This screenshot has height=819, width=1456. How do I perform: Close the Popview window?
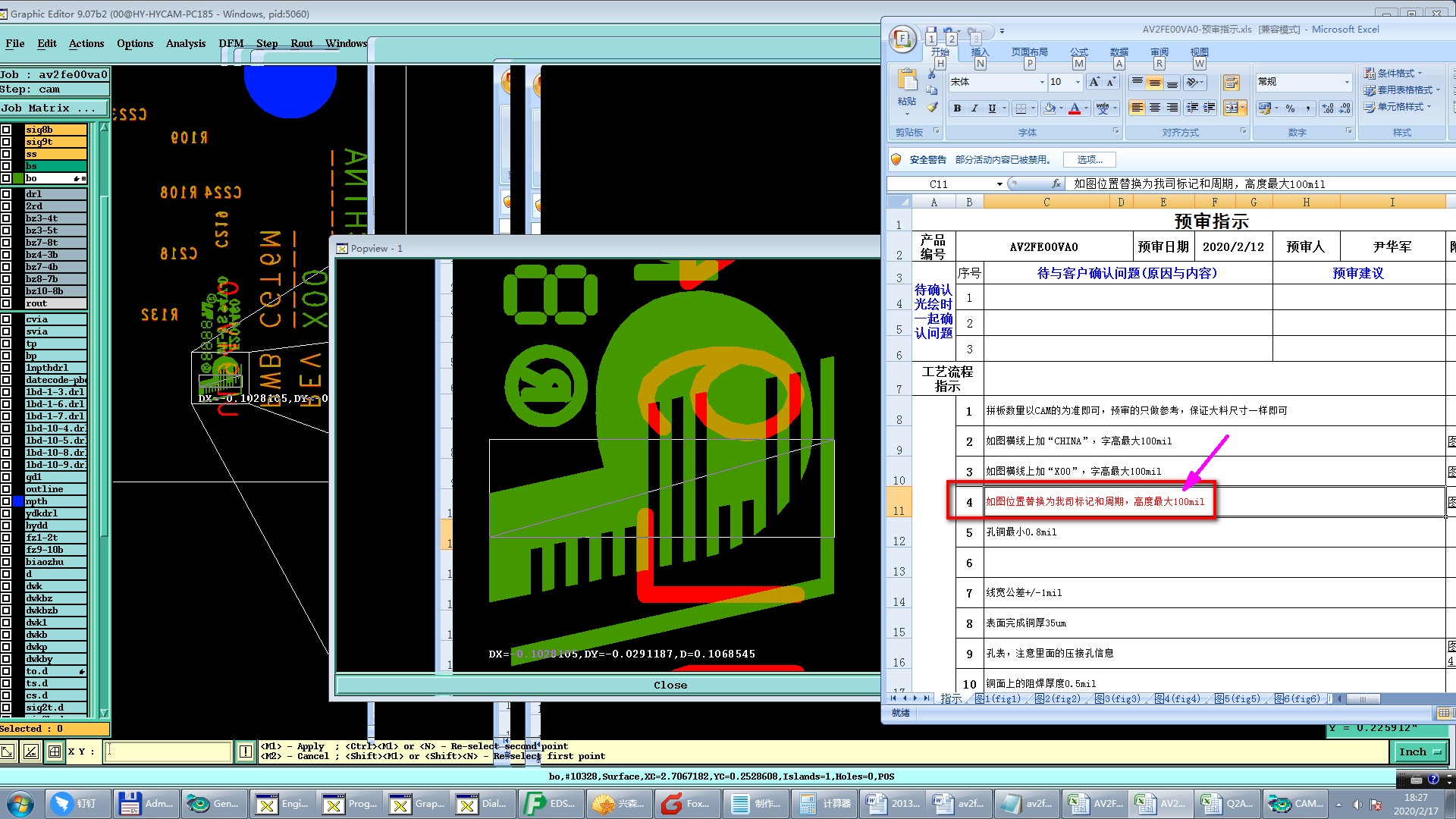(x=670, y=685)
